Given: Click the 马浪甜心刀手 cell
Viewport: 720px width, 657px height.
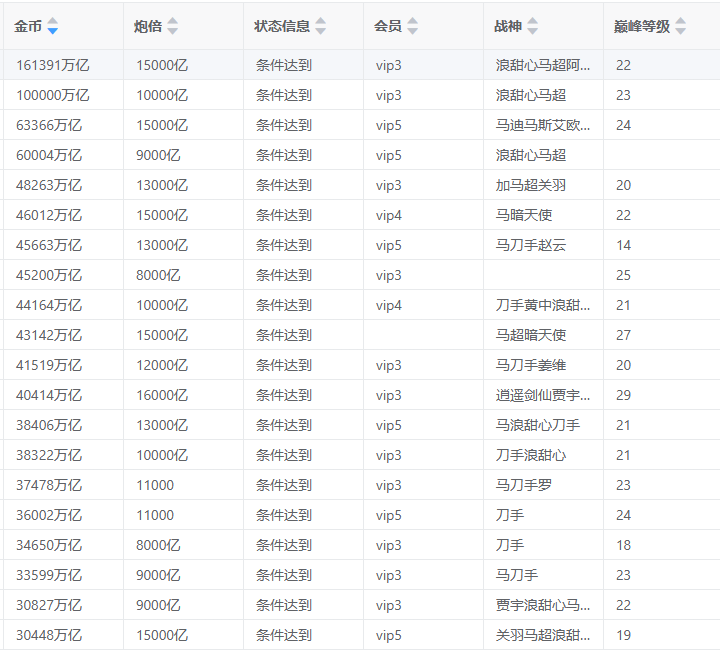Looking at the screenshot, I should (x=538, y=425).
